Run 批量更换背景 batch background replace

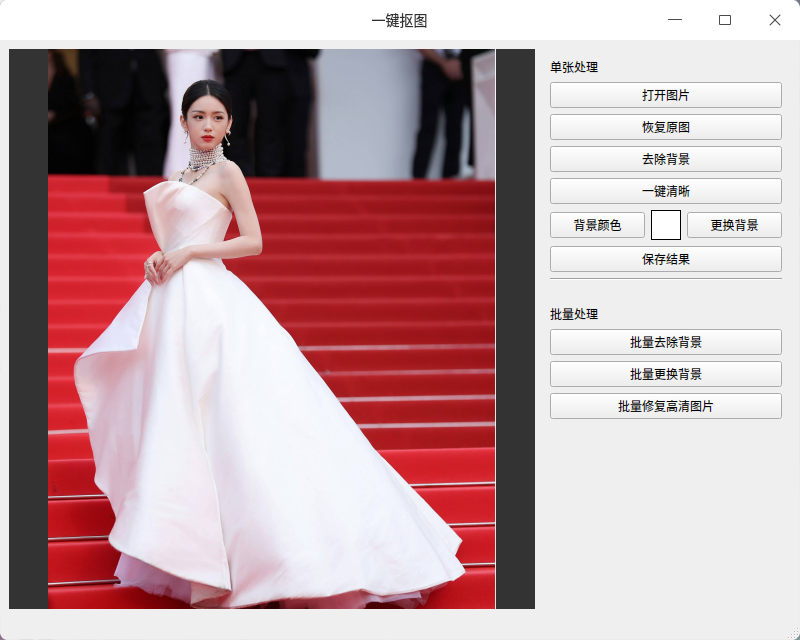tap(665, 374)
